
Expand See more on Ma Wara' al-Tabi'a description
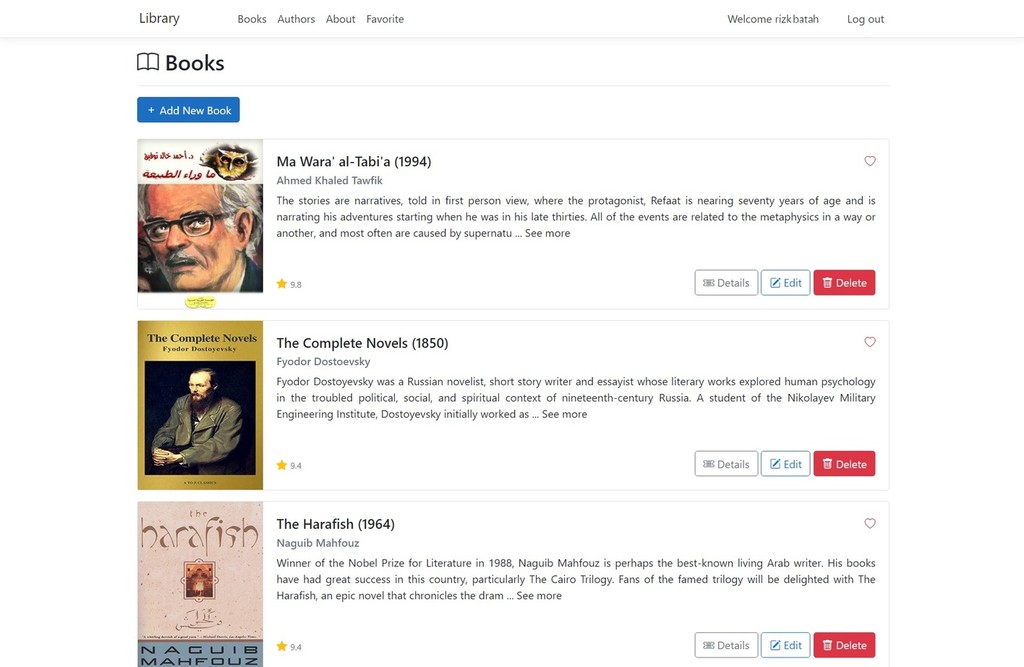[x=547, y=233]
